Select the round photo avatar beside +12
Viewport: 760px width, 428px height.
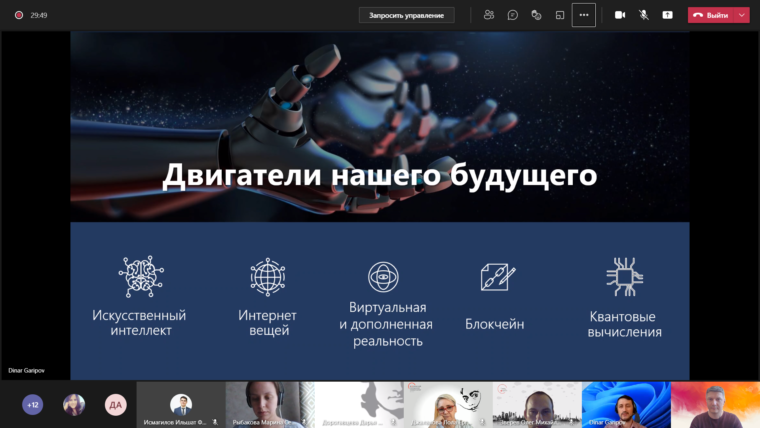(74, 405)
